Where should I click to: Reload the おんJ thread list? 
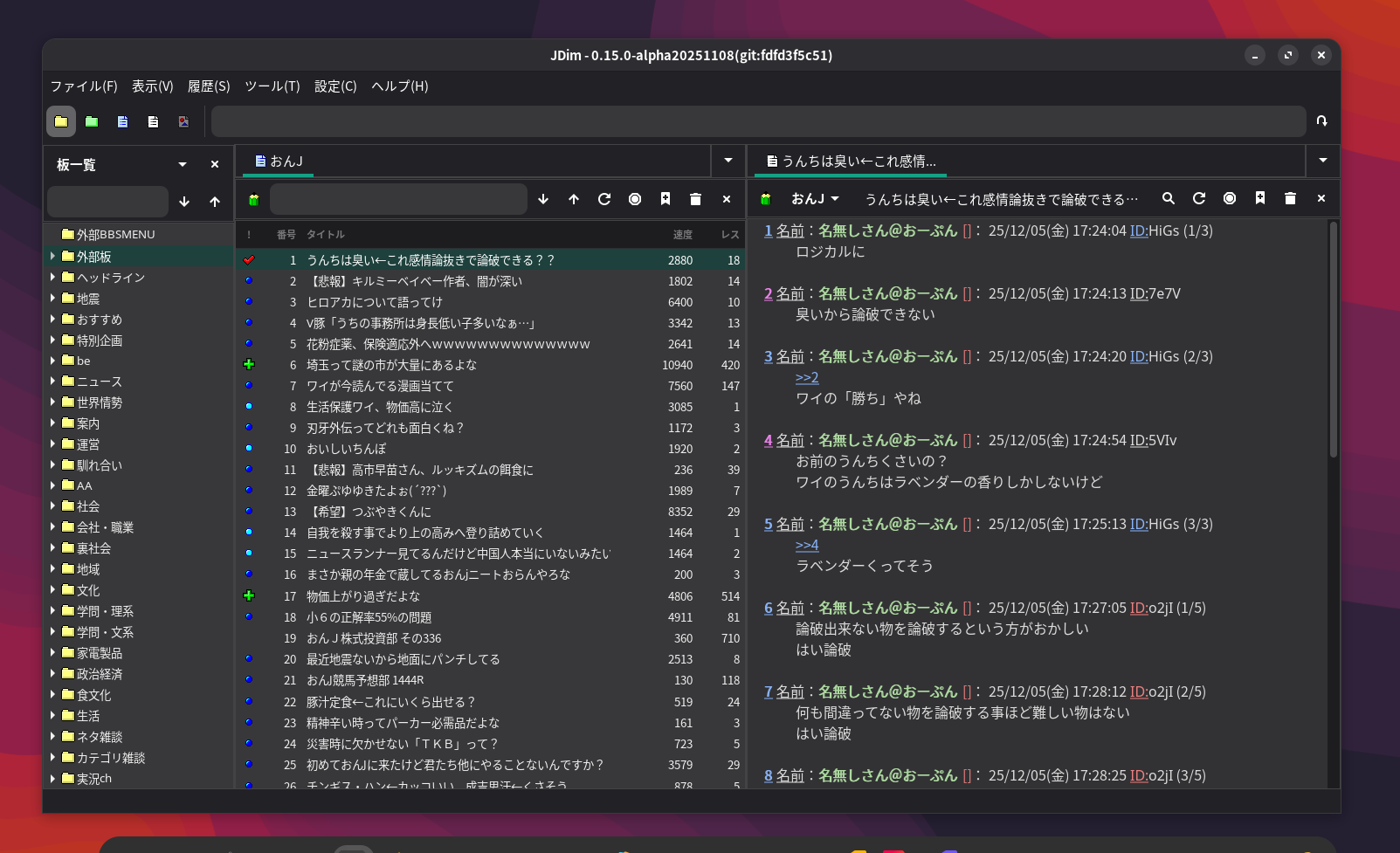[604, 200]
